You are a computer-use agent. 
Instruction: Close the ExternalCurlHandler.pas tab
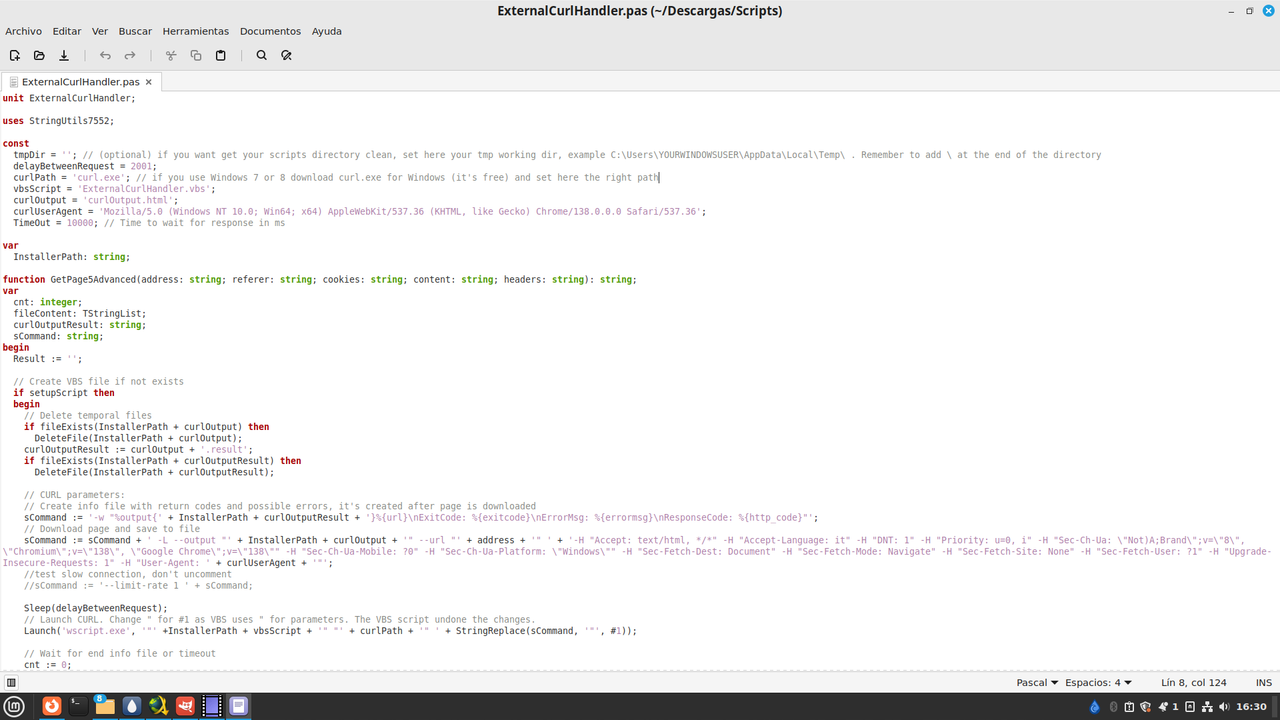[149, 82]
